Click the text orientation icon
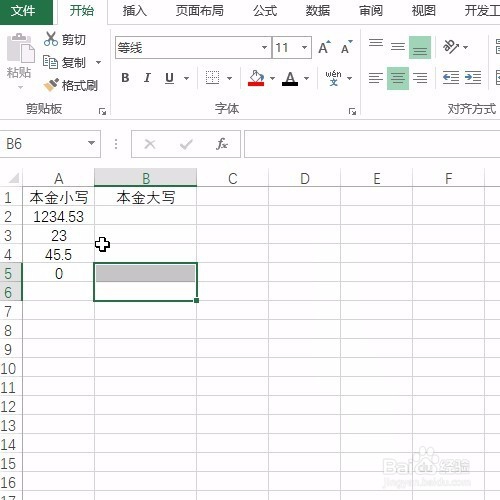Image resolution: width=500 pixels, height=500 pixels. [x=451, y=47]
